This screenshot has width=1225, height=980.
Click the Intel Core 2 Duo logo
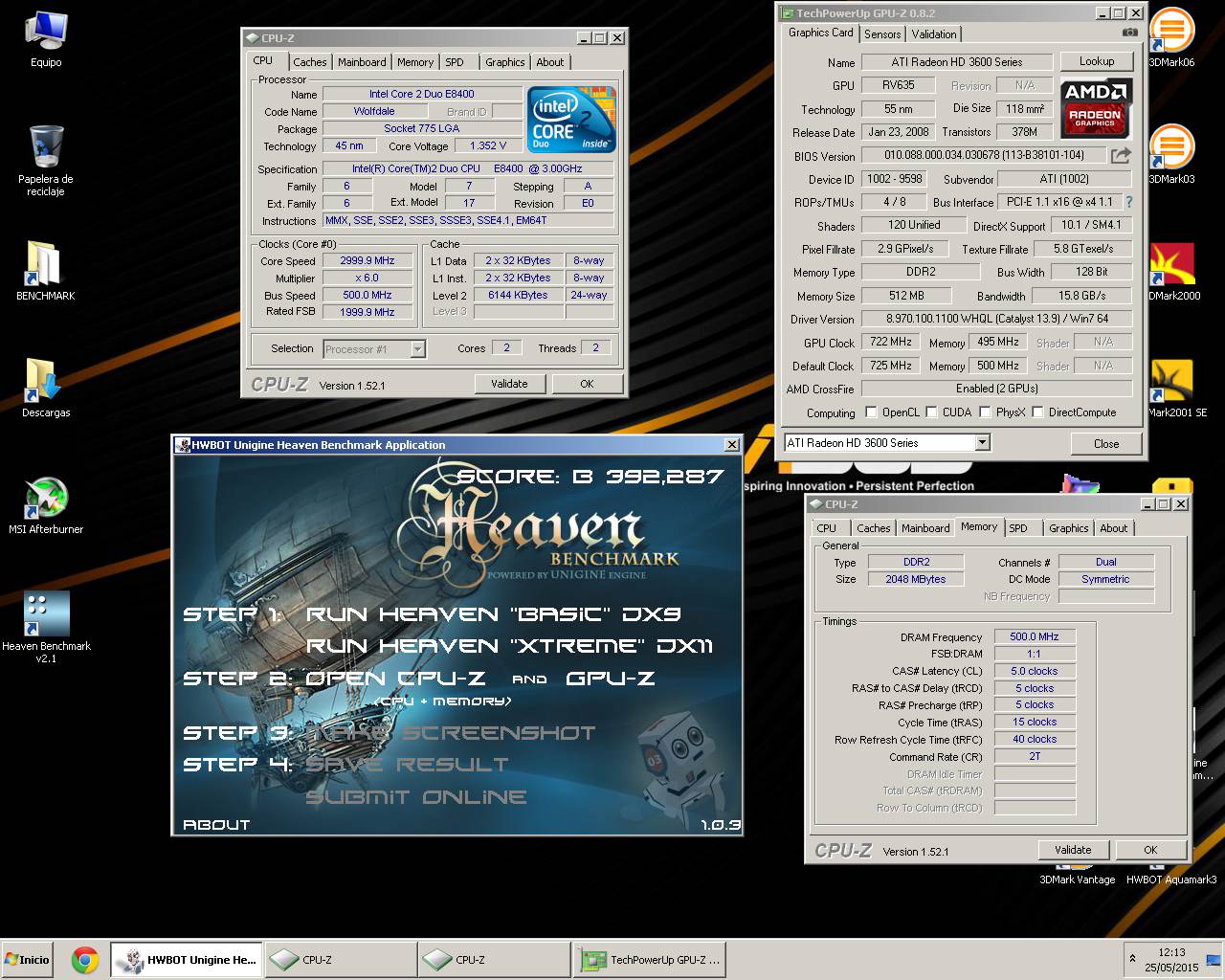point(571,120)
